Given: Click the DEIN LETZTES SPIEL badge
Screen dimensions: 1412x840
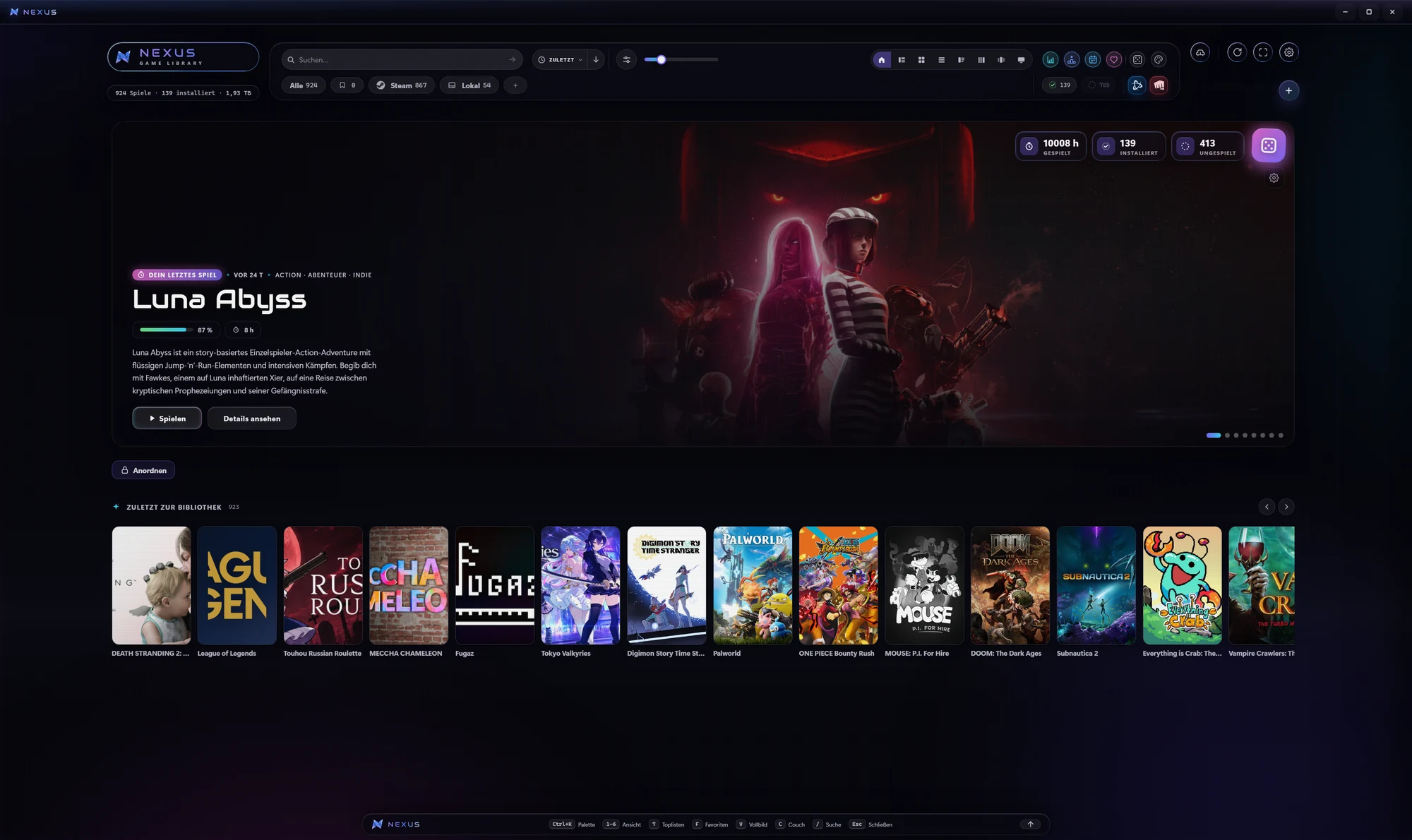Looking at the screenshot, I should point(177,275).
